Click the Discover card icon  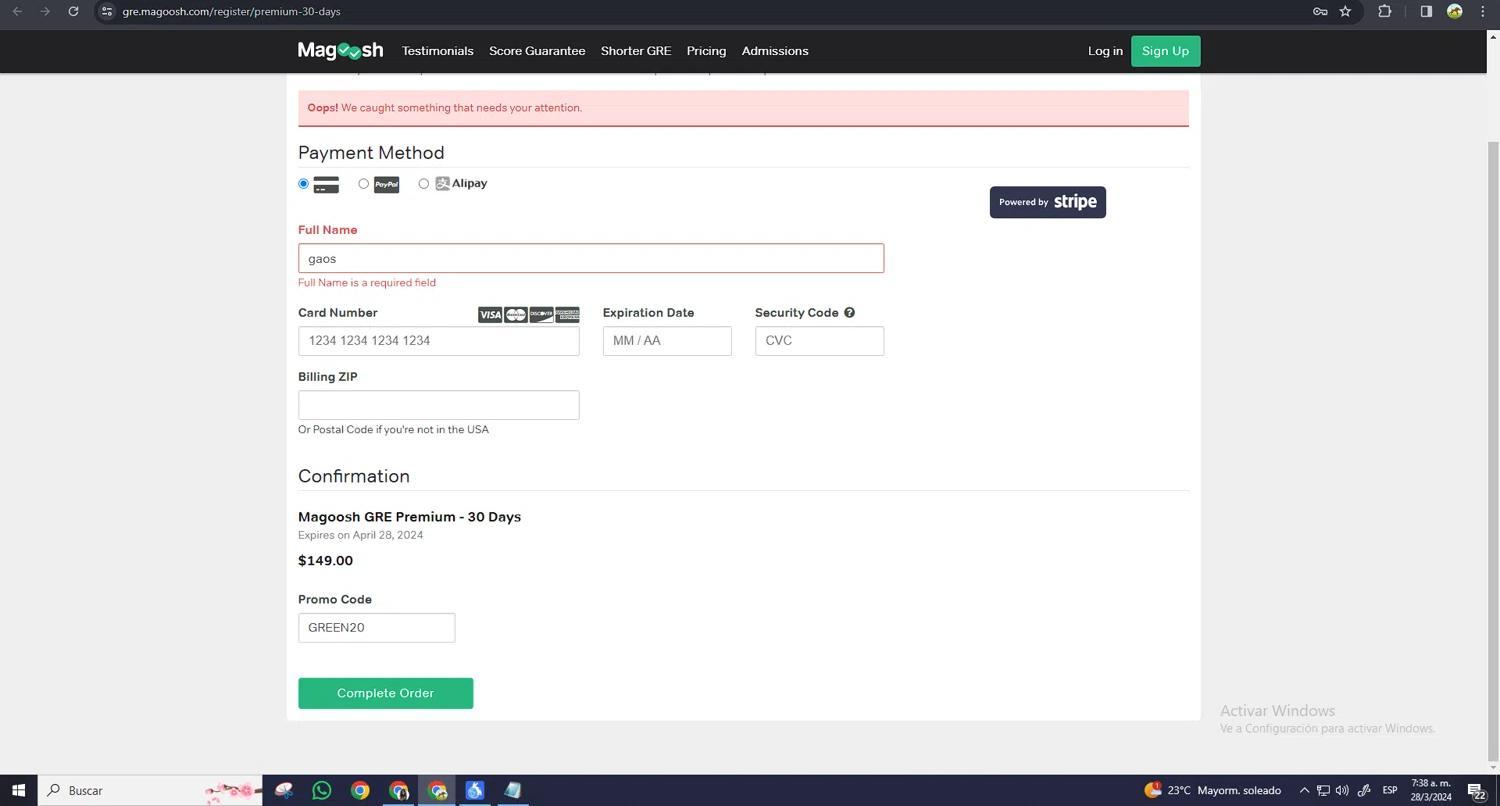(541, 315)
